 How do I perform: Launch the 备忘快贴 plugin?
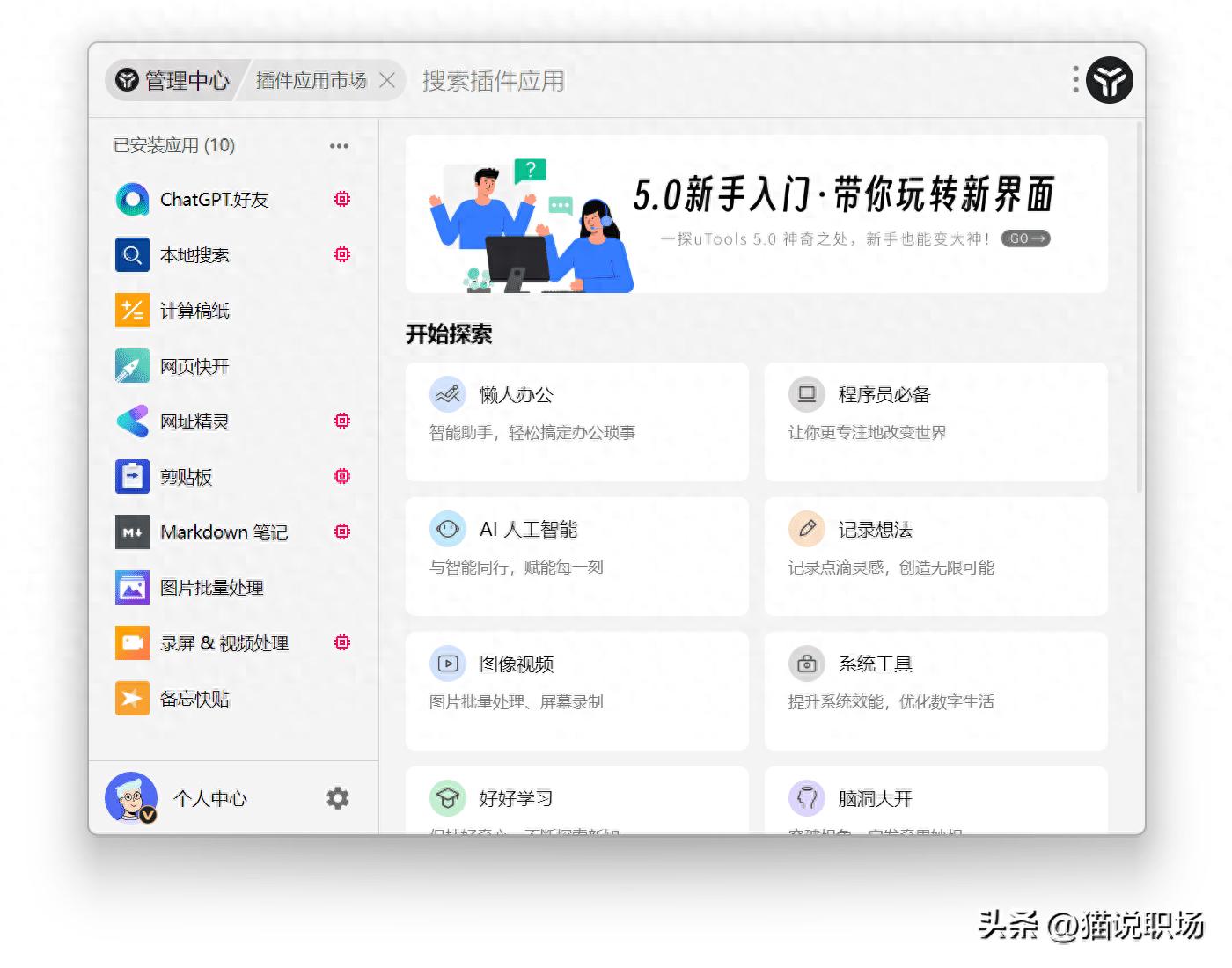click(132, 698)
